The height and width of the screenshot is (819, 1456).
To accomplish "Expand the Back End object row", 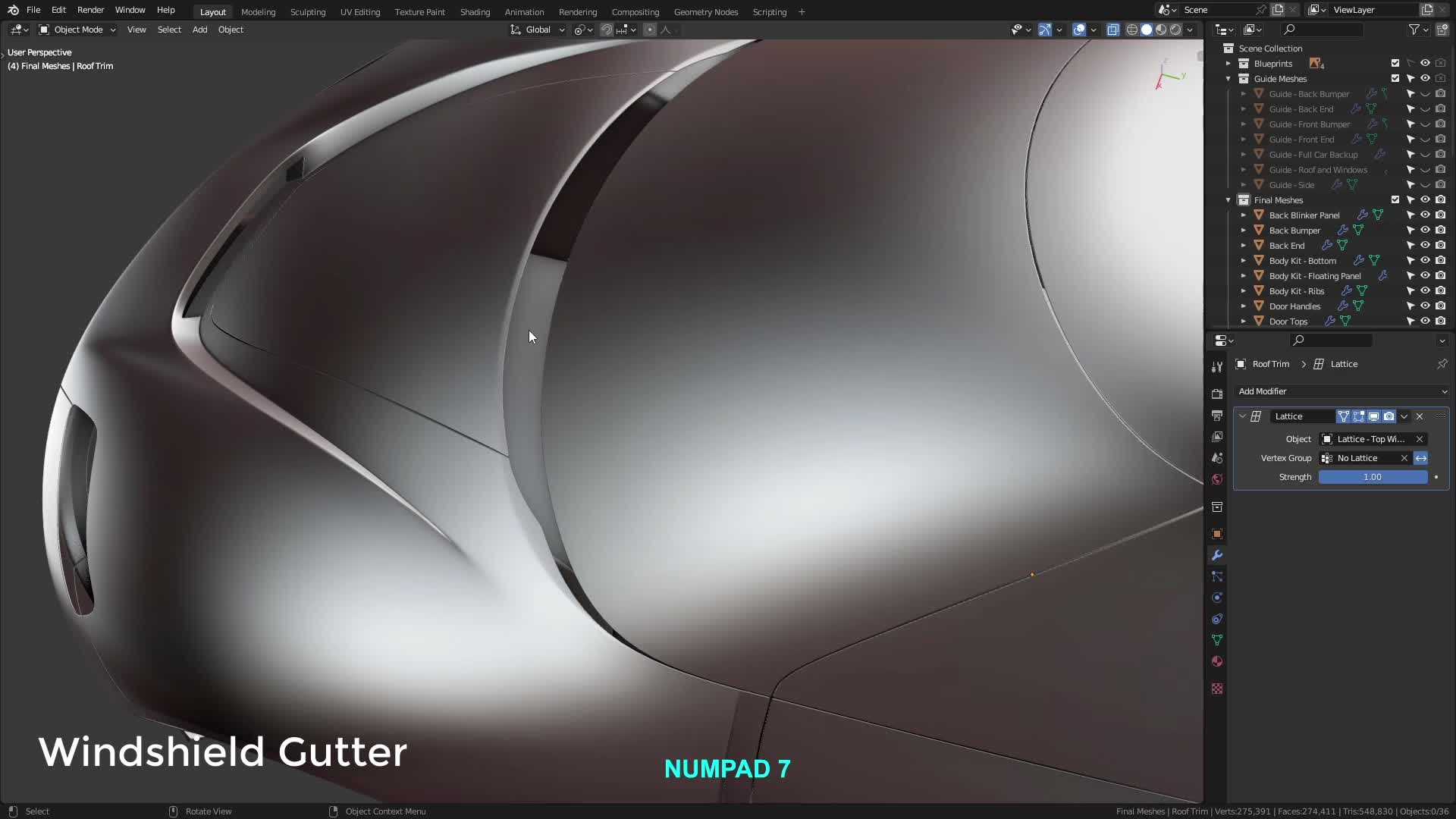I will pyautogui.click(x=1244, y=246).
